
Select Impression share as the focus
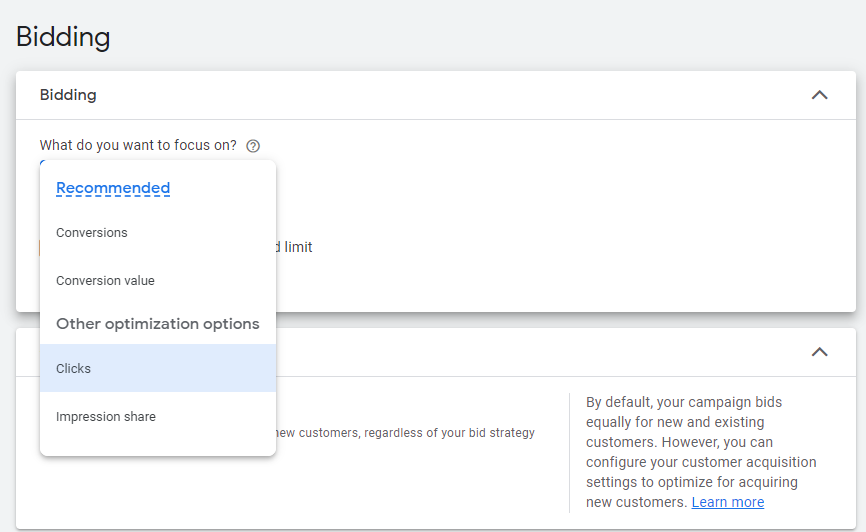pyautogui.click(x=106, y=417)
